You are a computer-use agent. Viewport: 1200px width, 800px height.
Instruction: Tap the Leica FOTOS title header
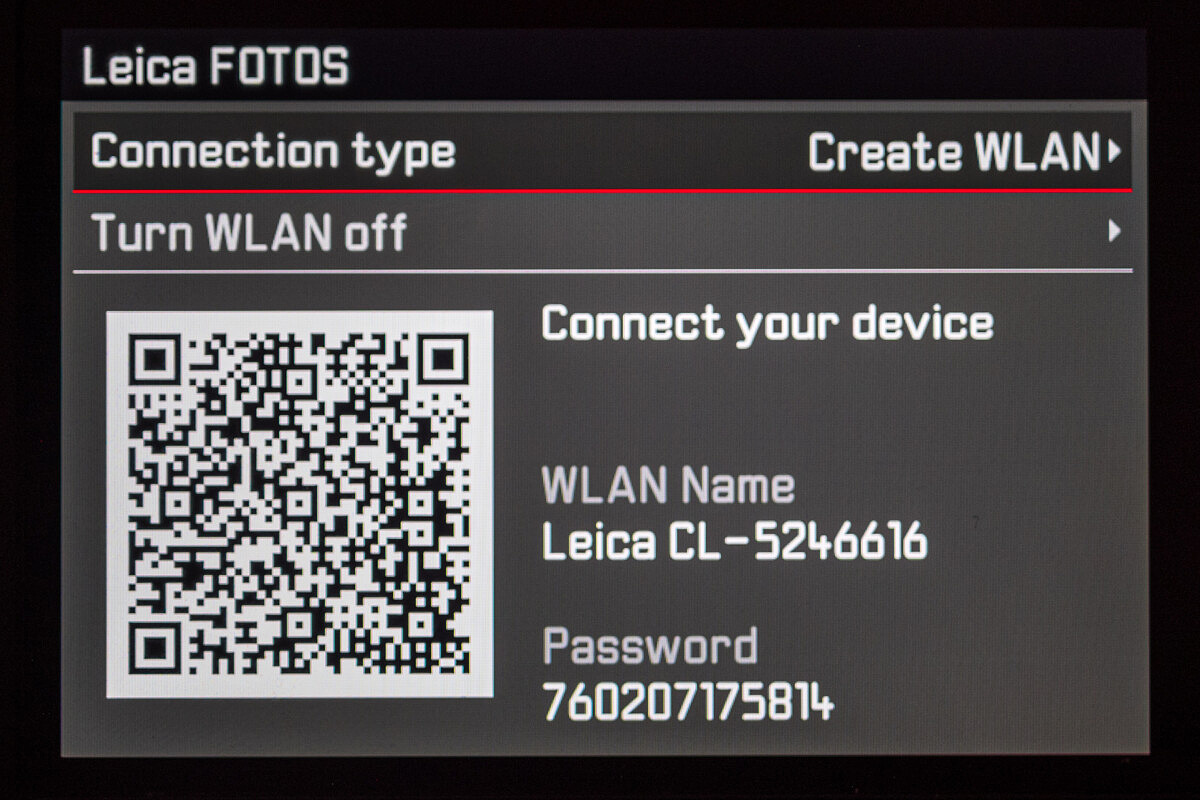coord(215,67)
